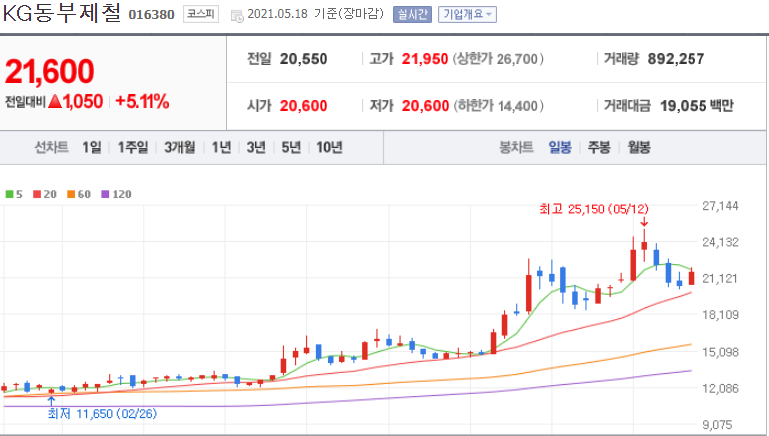Select the 3년 line chart tab

(256, 147)
